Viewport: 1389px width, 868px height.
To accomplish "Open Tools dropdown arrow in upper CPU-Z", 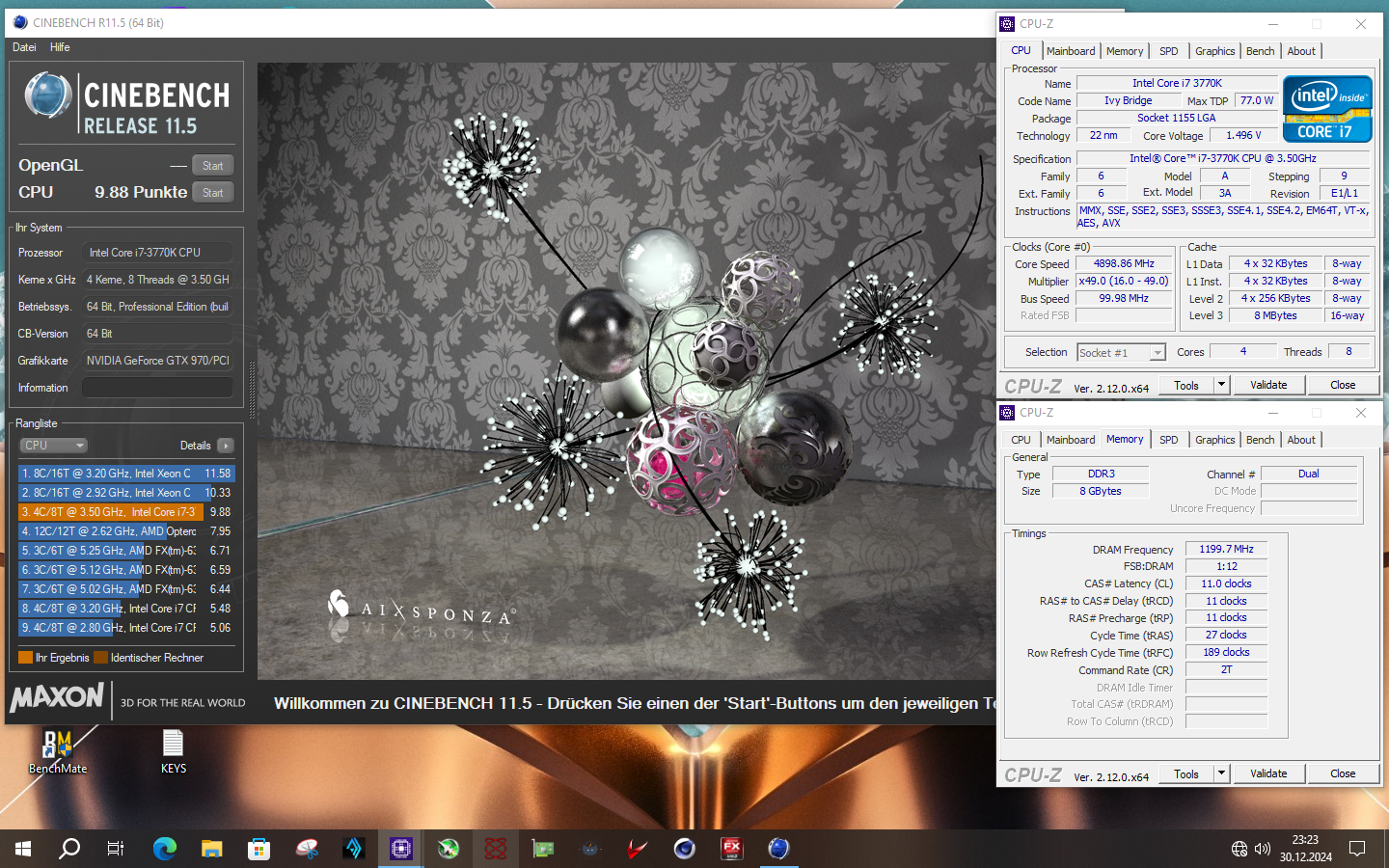I will (x=1221, y=385).
